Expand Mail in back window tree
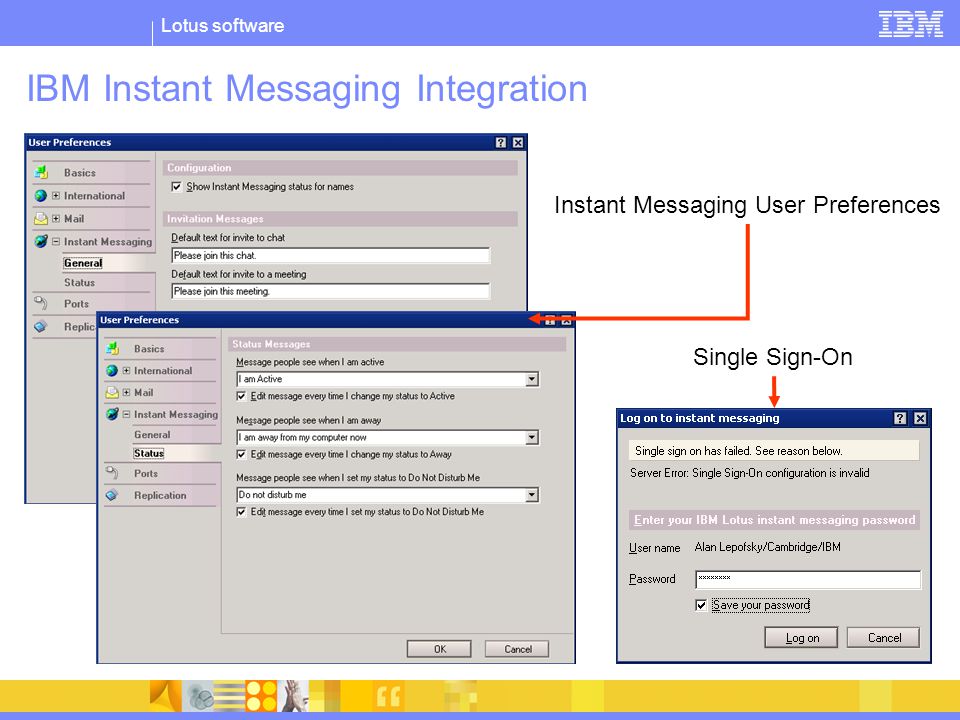This screenshot has height=720, width=960. (56, 219)
